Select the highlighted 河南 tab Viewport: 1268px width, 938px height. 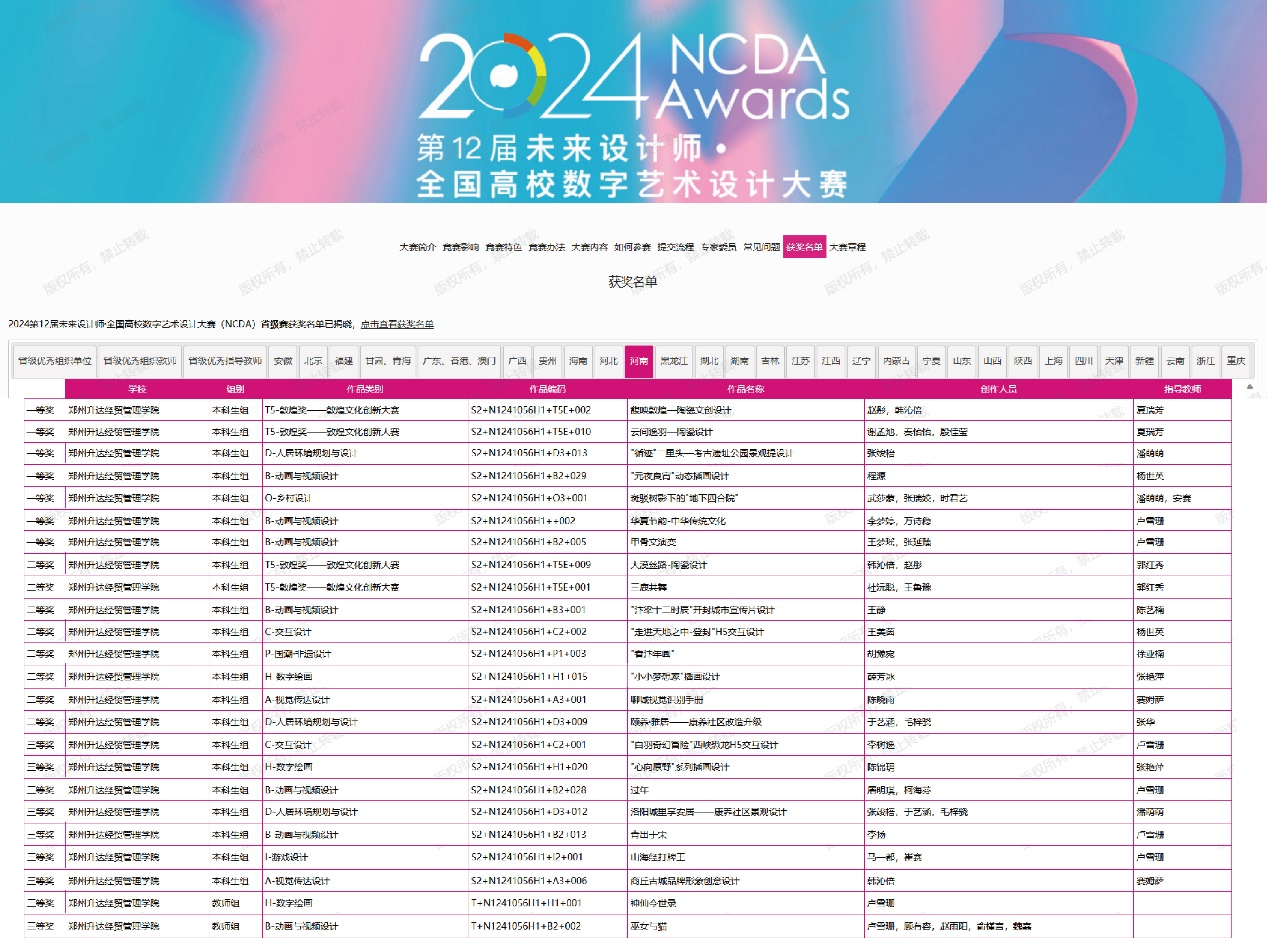click(638, 361)
